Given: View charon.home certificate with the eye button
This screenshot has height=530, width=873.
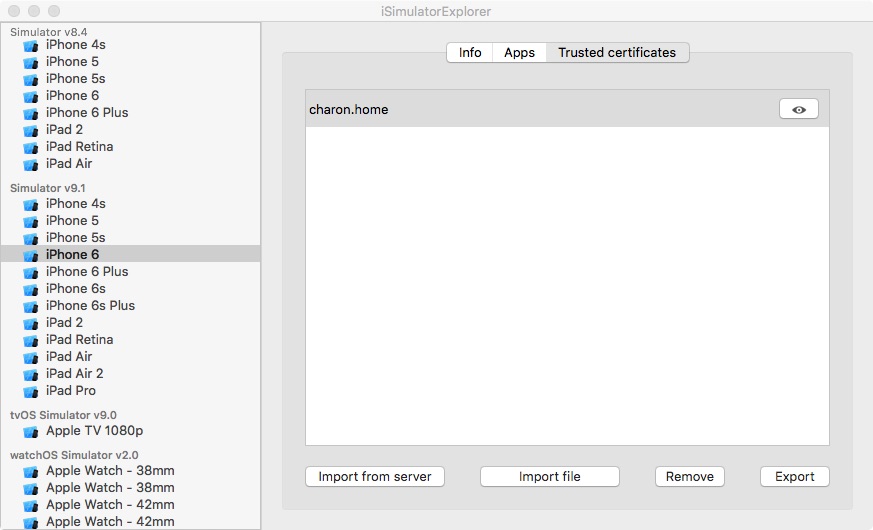Looking at the screenshot, I should 798,109.
